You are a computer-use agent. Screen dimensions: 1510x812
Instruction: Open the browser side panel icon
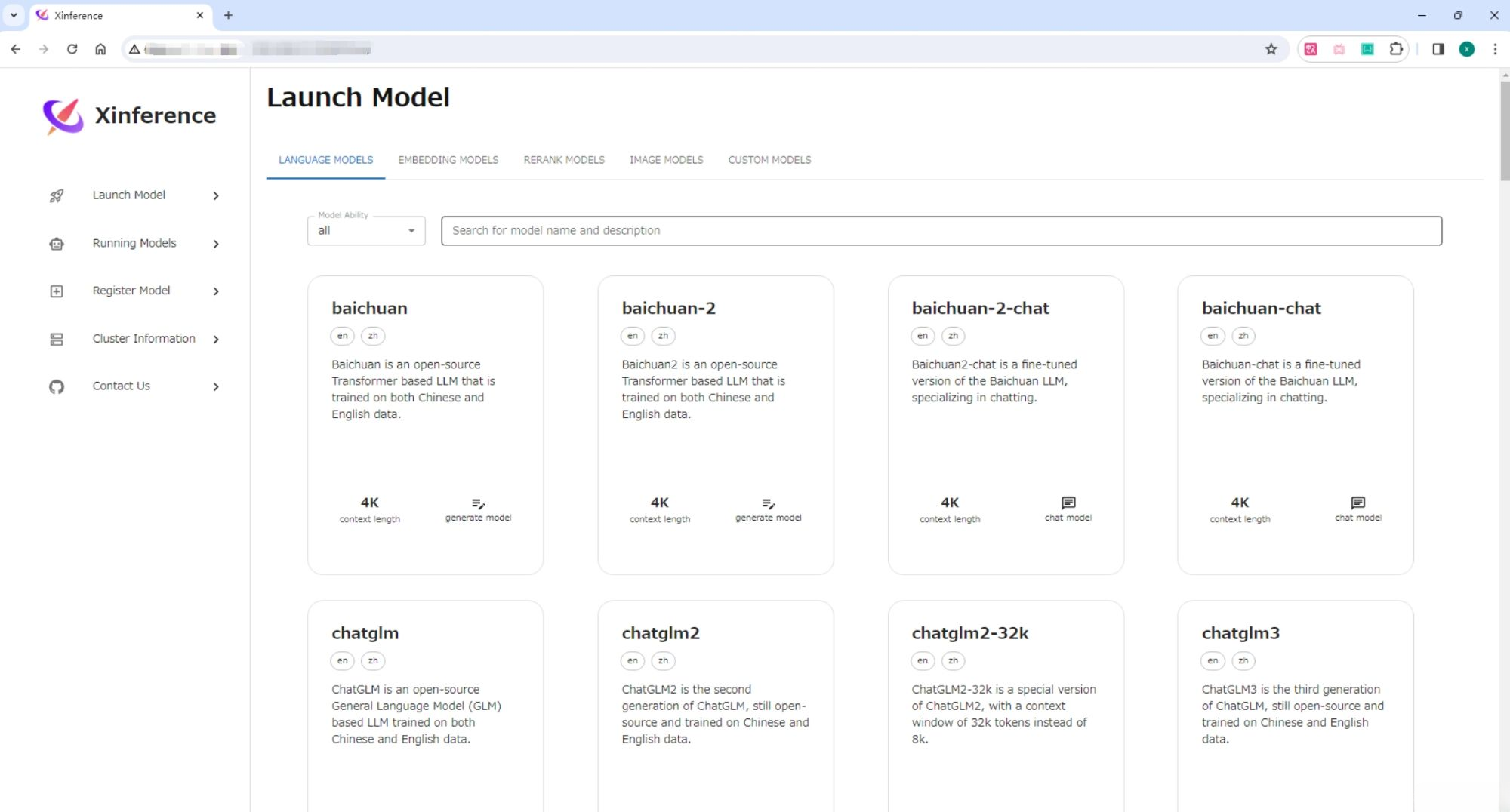[1438, 49]
